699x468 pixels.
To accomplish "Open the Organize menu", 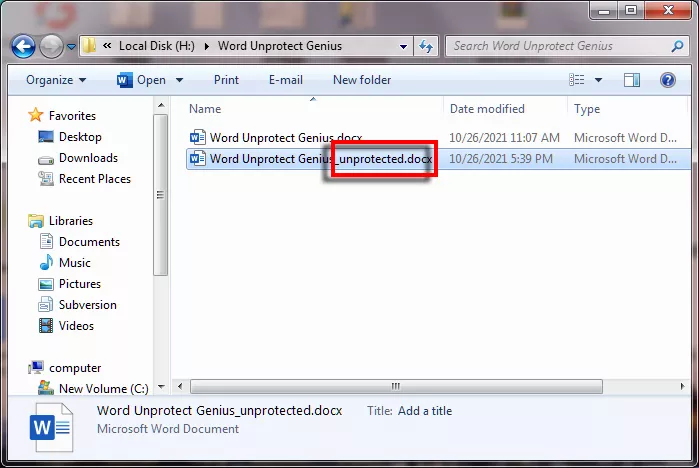I will tap(56, 80).
